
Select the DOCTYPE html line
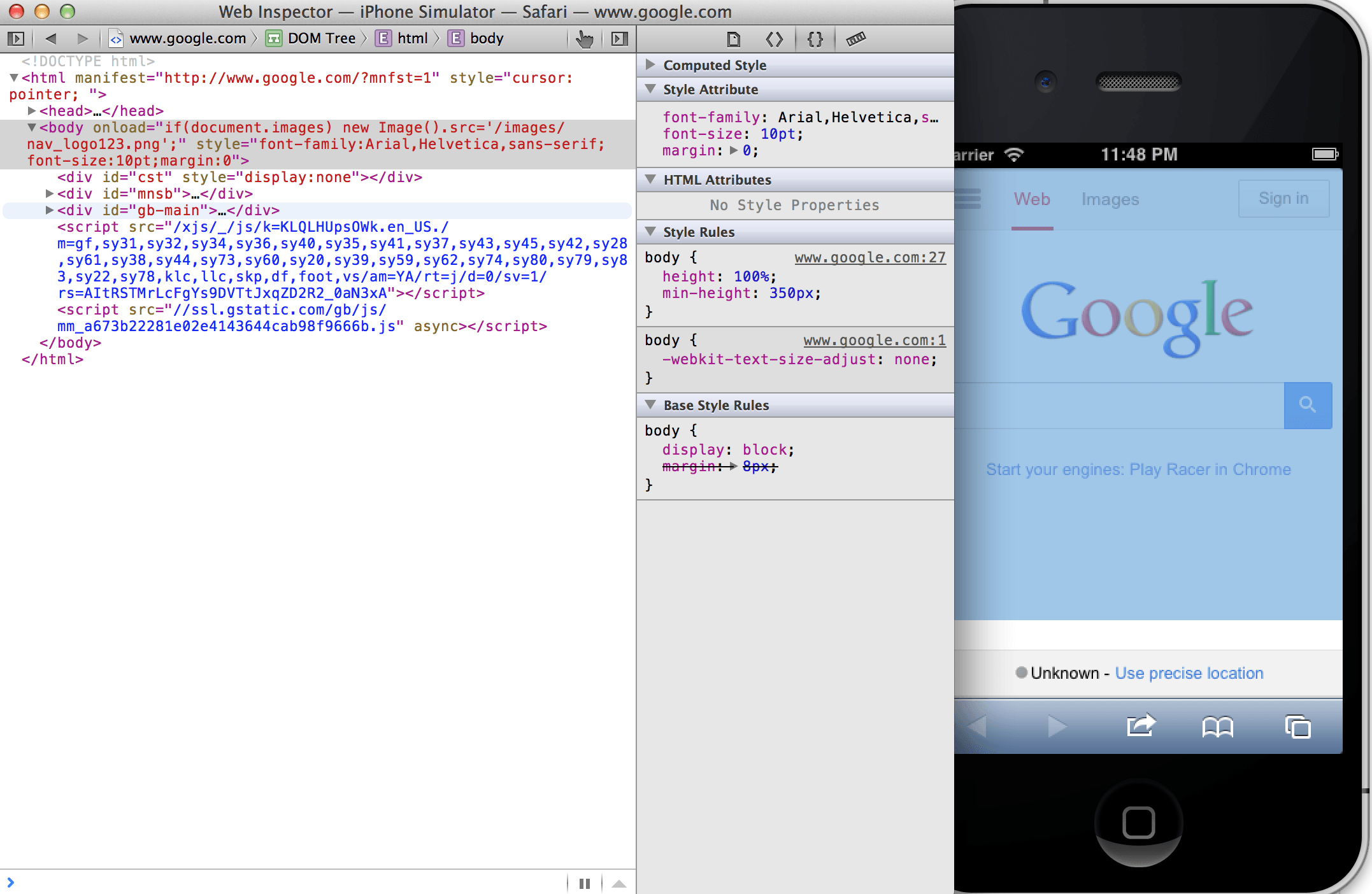point(88,61)
